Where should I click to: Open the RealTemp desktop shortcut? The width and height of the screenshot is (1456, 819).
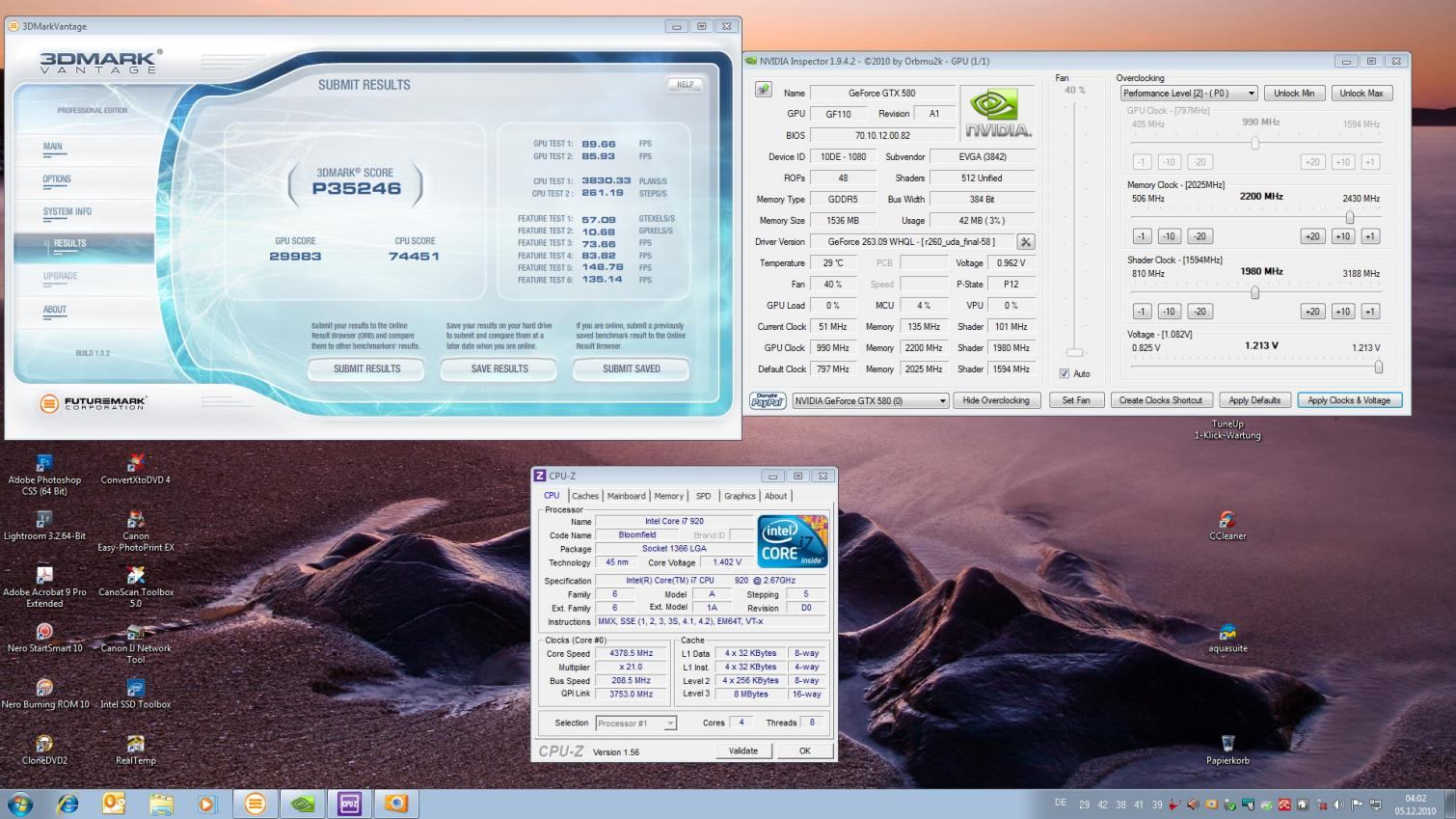click(136, 750)
